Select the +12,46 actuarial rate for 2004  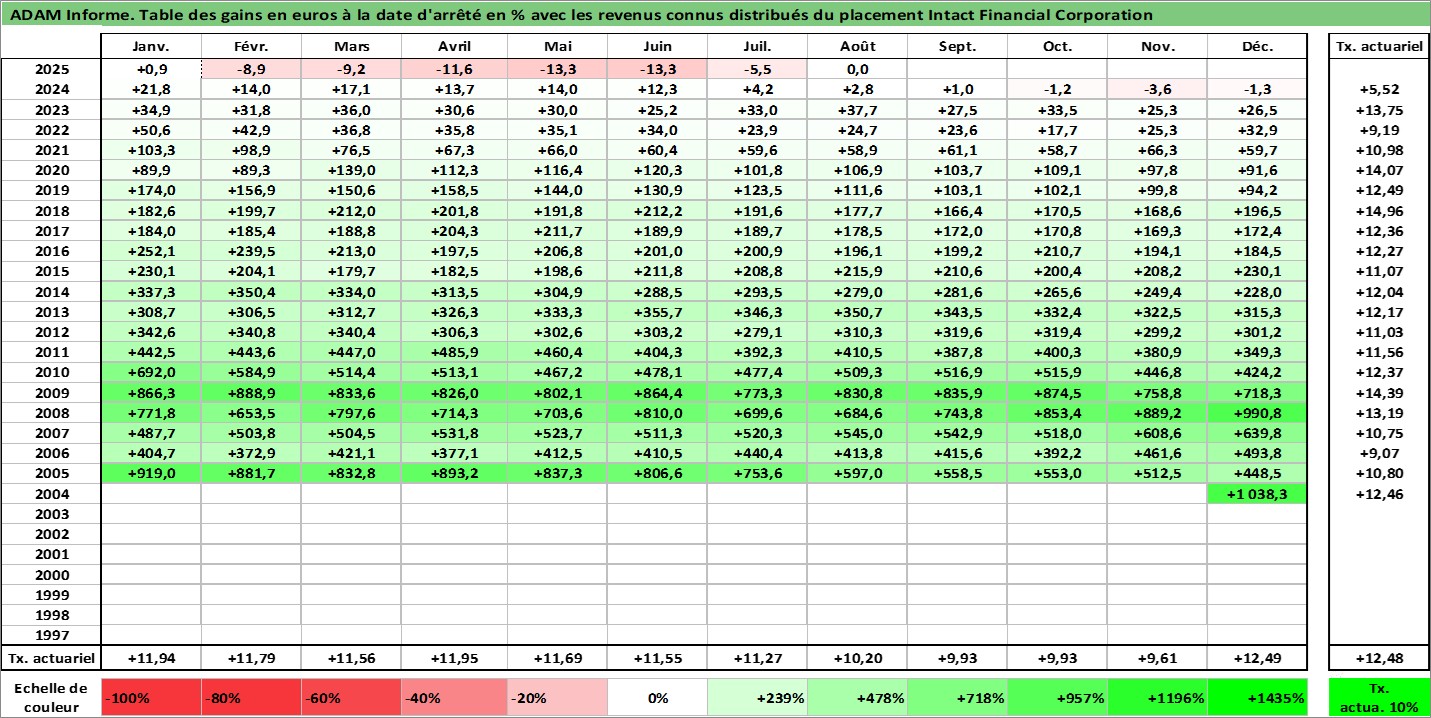(1379, 494)
